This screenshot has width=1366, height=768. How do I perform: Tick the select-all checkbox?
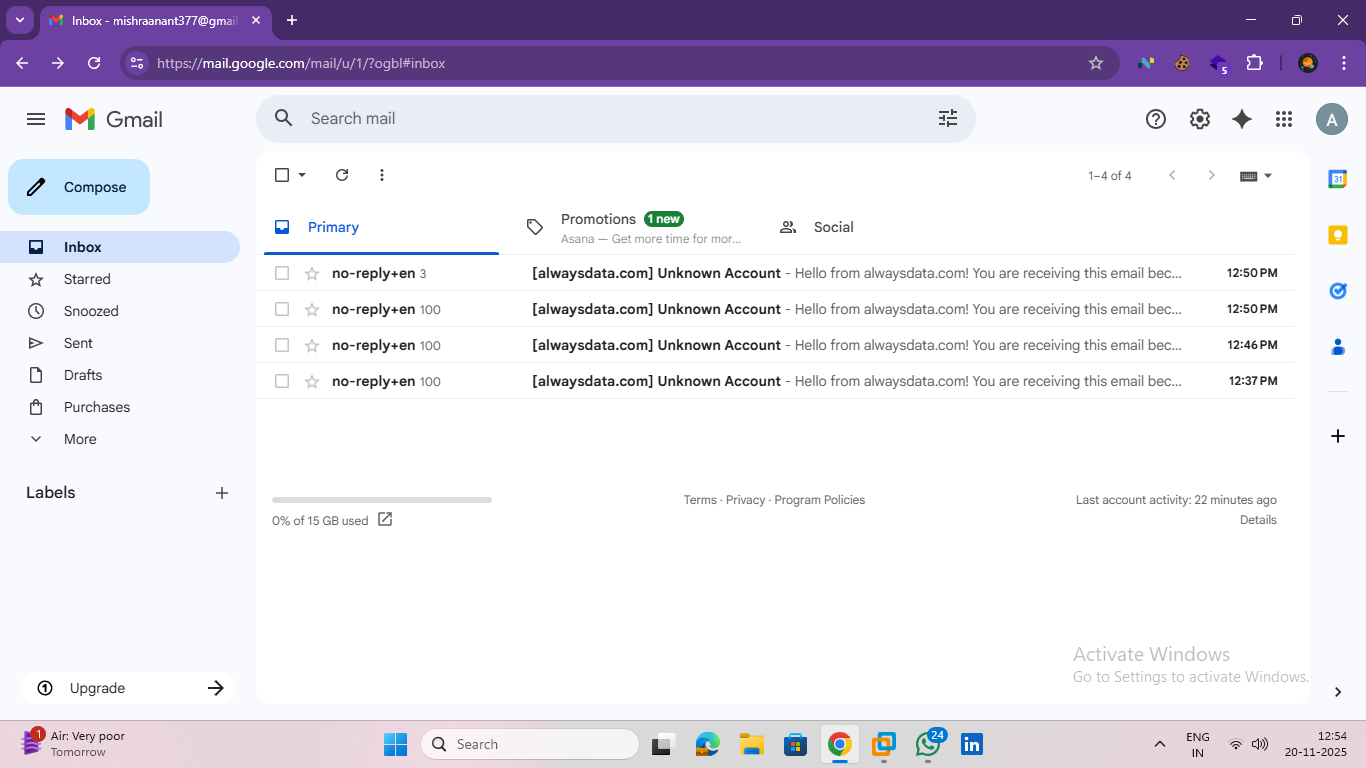coord(282,175)
